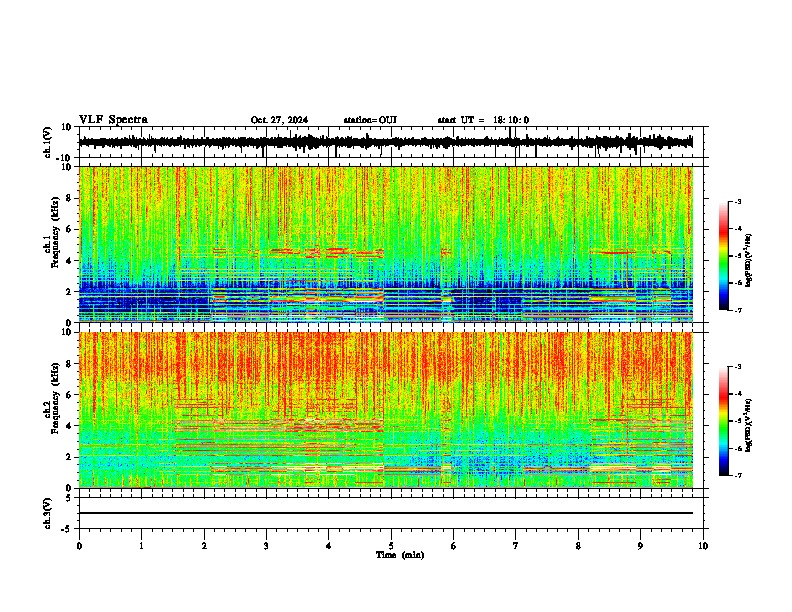This screenshot has width=792, height=612.
Task: Click the "8" kHz tick on ch.1 spectrogram
Action: [x=69, y=198]
